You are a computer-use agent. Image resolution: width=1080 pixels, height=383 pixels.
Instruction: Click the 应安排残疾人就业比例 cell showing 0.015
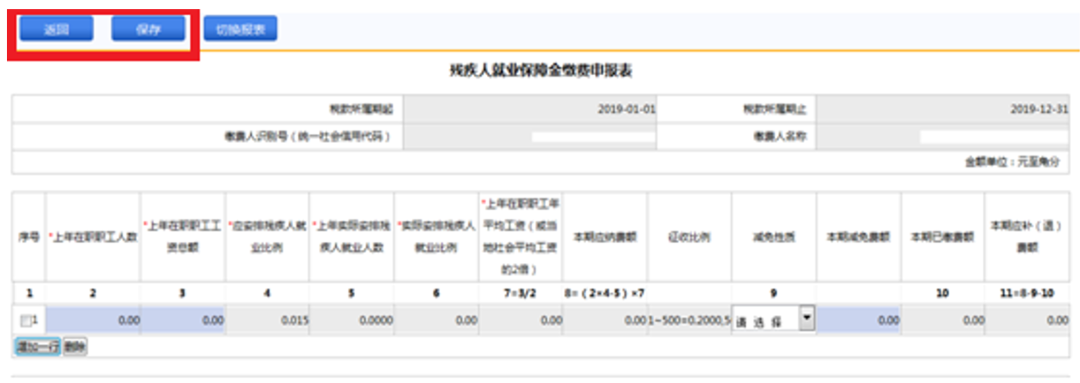point(267,320)
